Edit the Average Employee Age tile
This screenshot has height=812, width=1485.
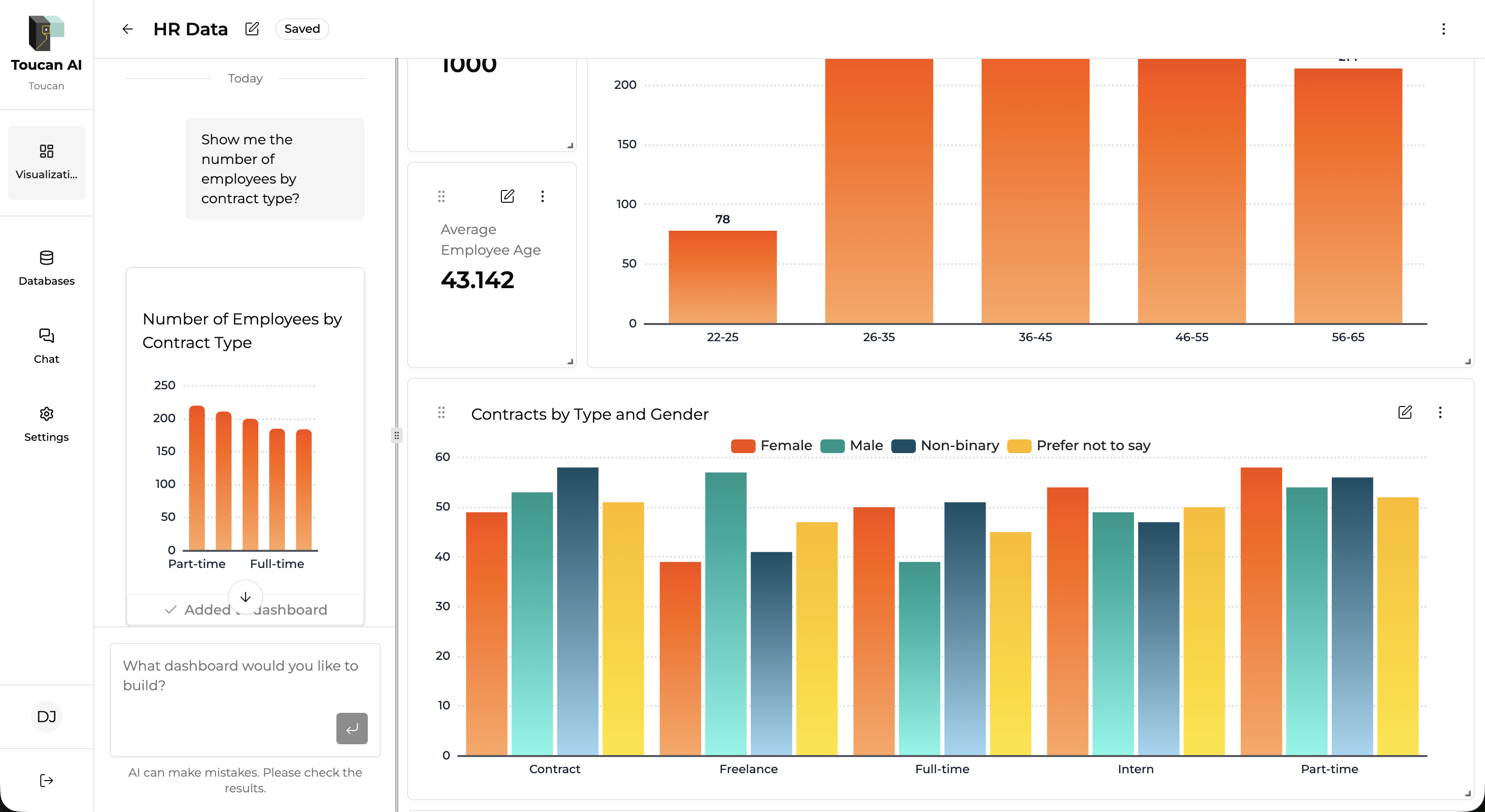point(507,196)
